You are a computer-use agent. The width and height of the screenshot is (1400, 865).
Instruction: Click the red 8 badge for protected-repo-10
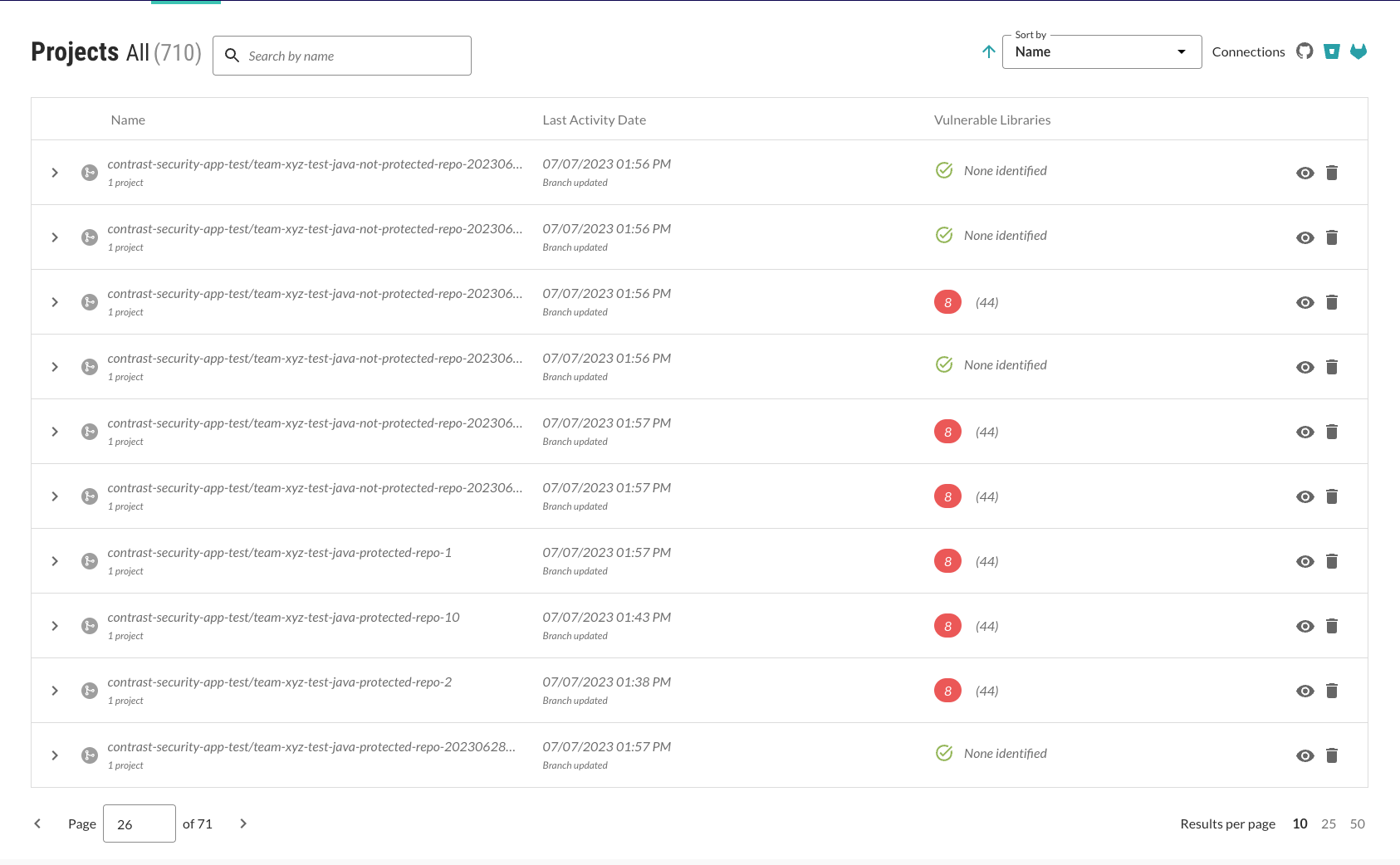click(947, 626)
